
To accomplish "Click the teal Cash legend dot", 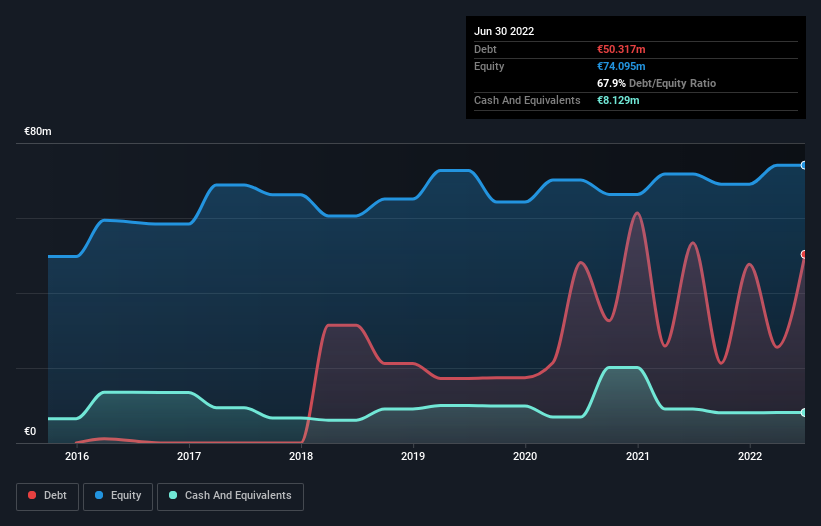I will [173, 495].
